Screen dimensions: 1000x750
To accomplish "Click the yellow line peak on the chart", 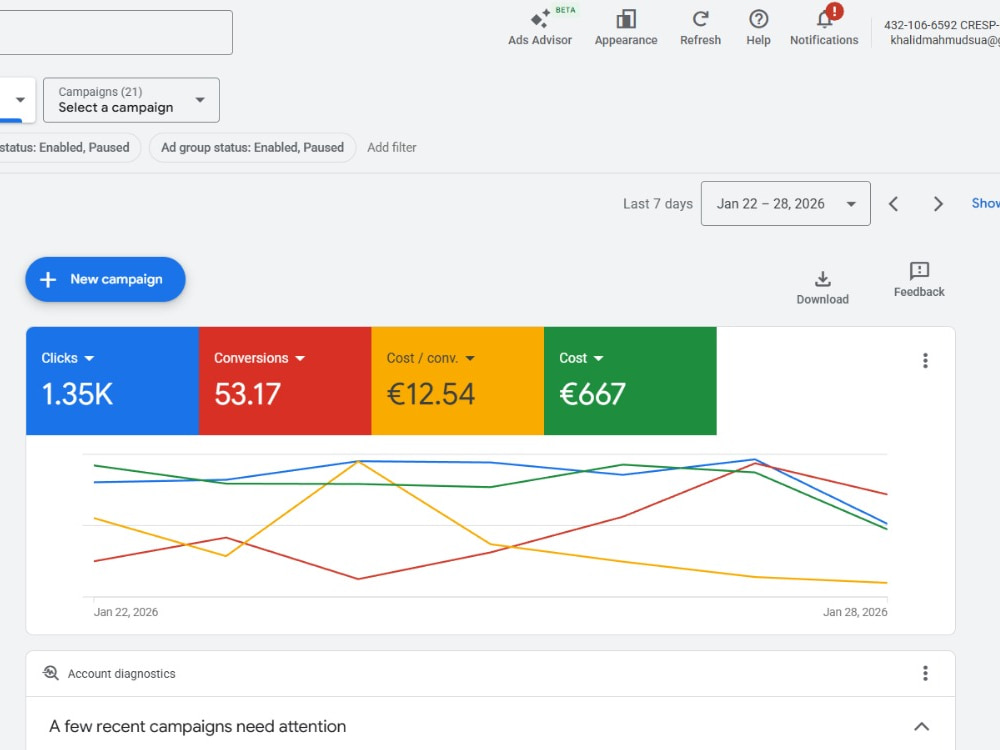I will (358, 461).
